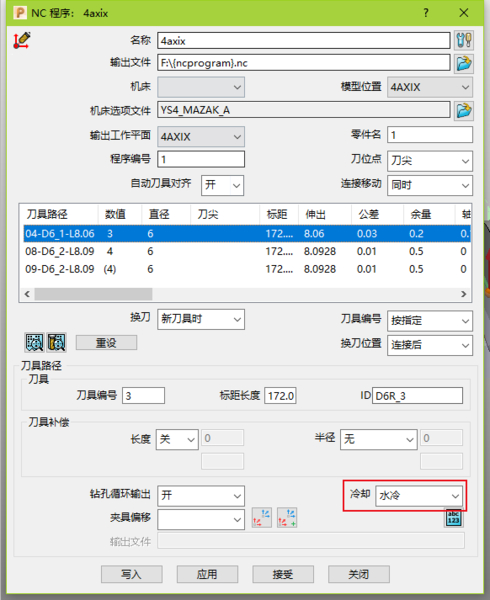
Task: Click the abc 123 text output icon
Action: [454, 518]
